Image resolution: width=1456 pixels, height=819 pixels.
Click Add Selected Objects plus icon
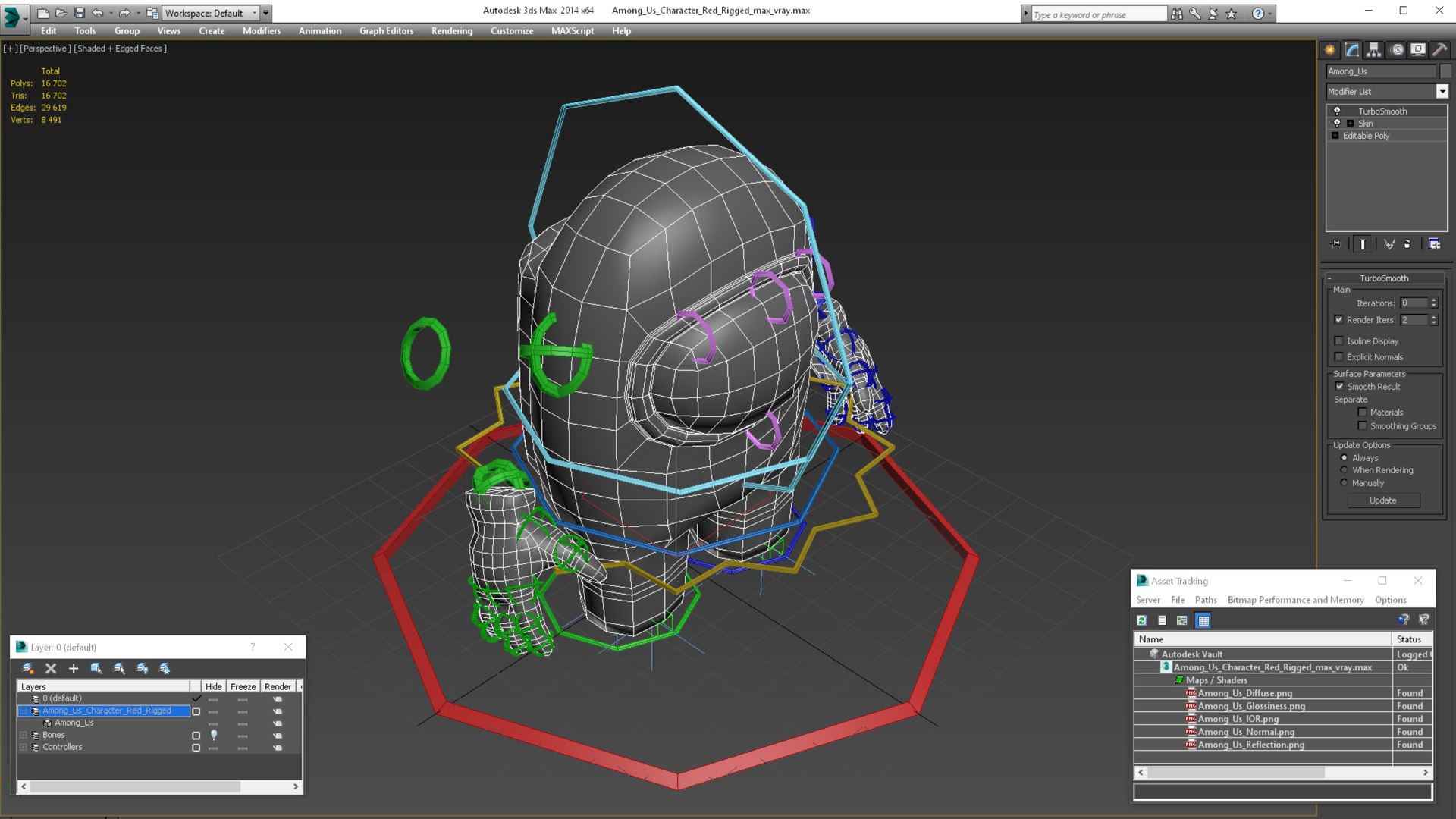[74, 668]
